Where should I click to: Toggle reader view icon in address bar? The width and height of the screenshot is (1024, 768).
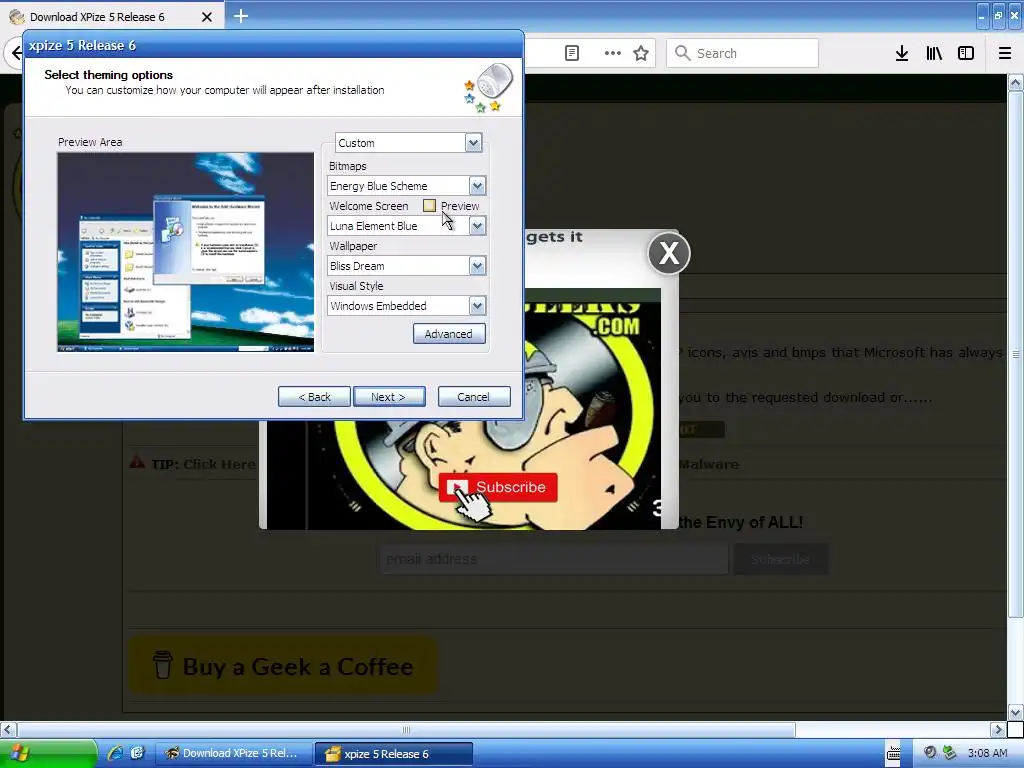click(x=572, y=53)
